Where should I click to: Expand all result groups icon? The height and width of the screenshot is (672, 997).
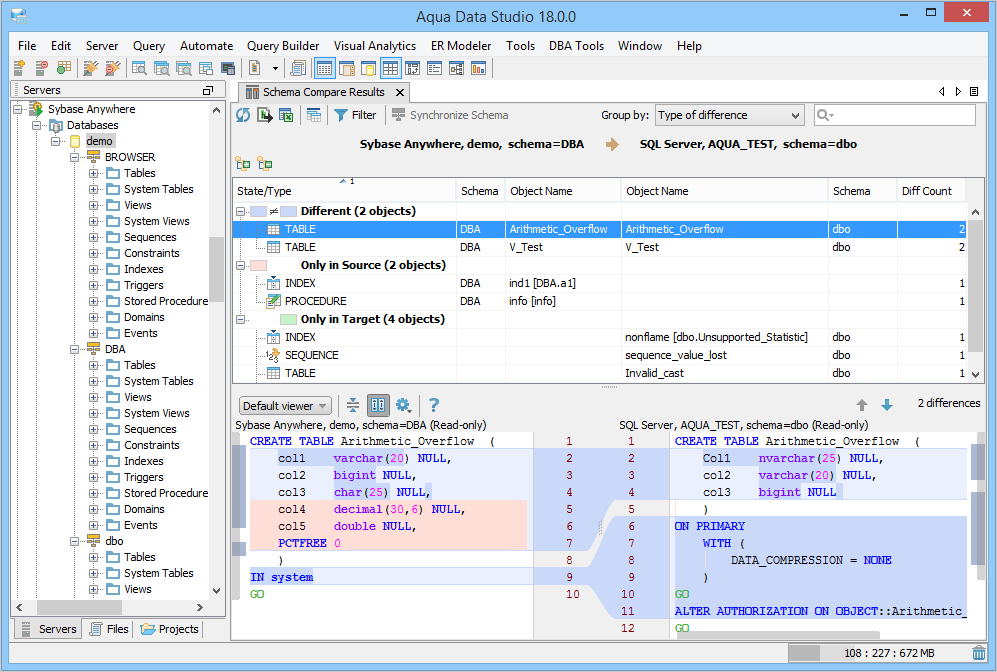tap(243, 164)
